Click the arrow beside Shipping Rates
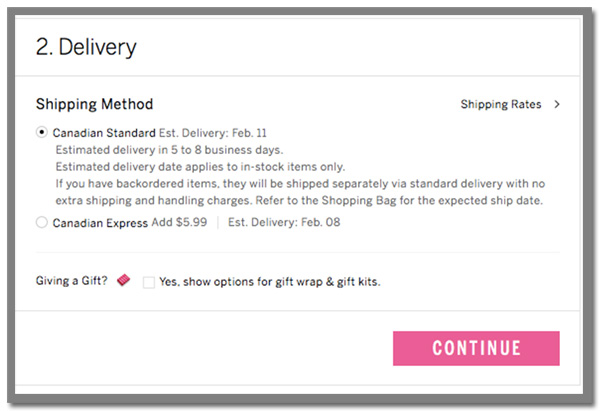 tap(557, 104)
